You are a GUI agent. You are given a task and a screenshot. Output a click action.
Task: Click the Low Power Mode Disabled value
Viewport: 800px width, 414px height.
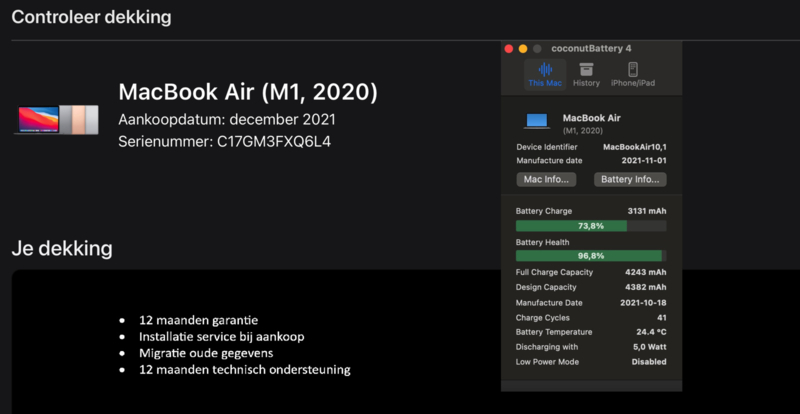click(649, 361)
